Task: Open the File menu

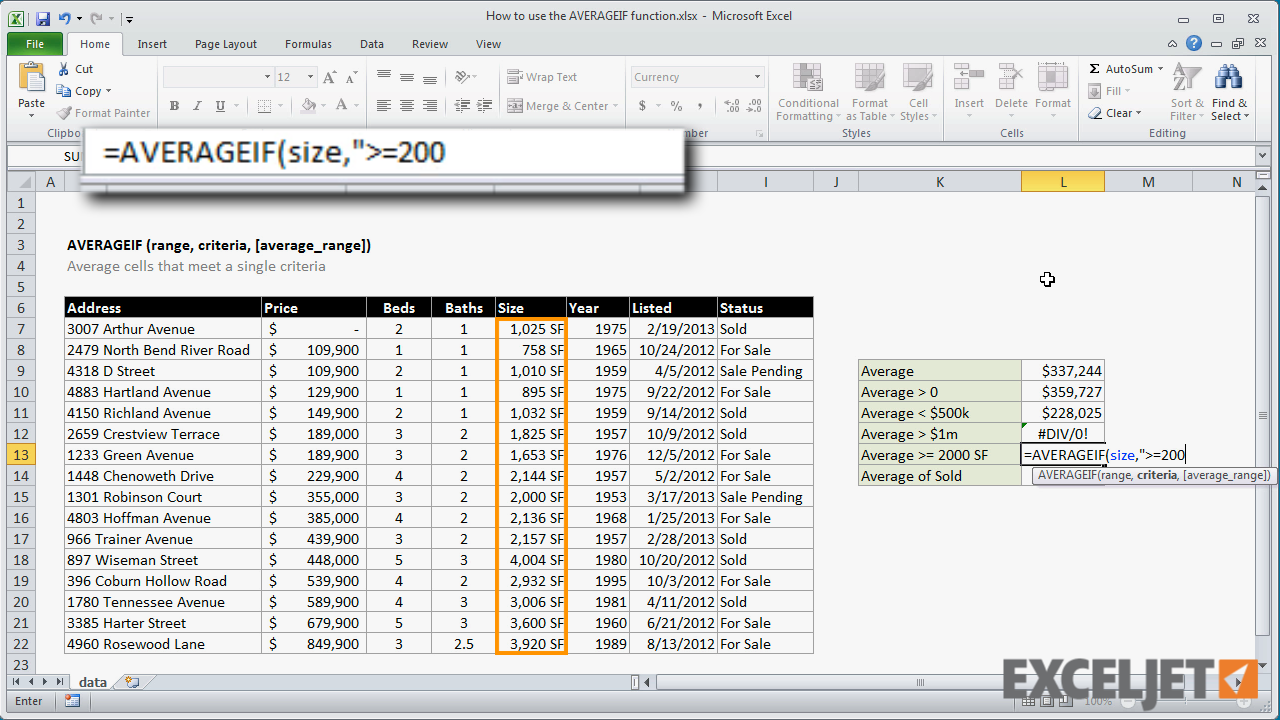Action: click(x=34, y=43)
